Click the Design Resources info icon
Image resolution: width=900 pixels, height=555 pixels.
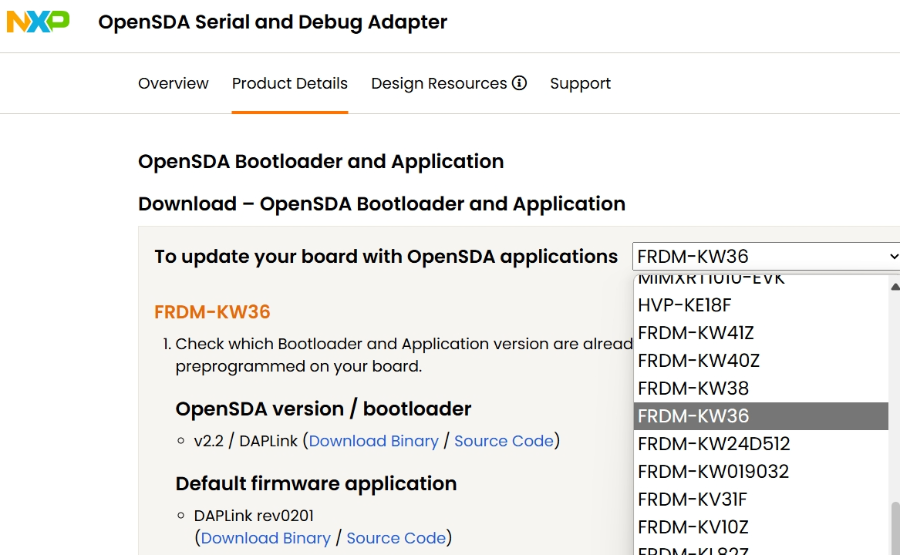tap(519, 83)
